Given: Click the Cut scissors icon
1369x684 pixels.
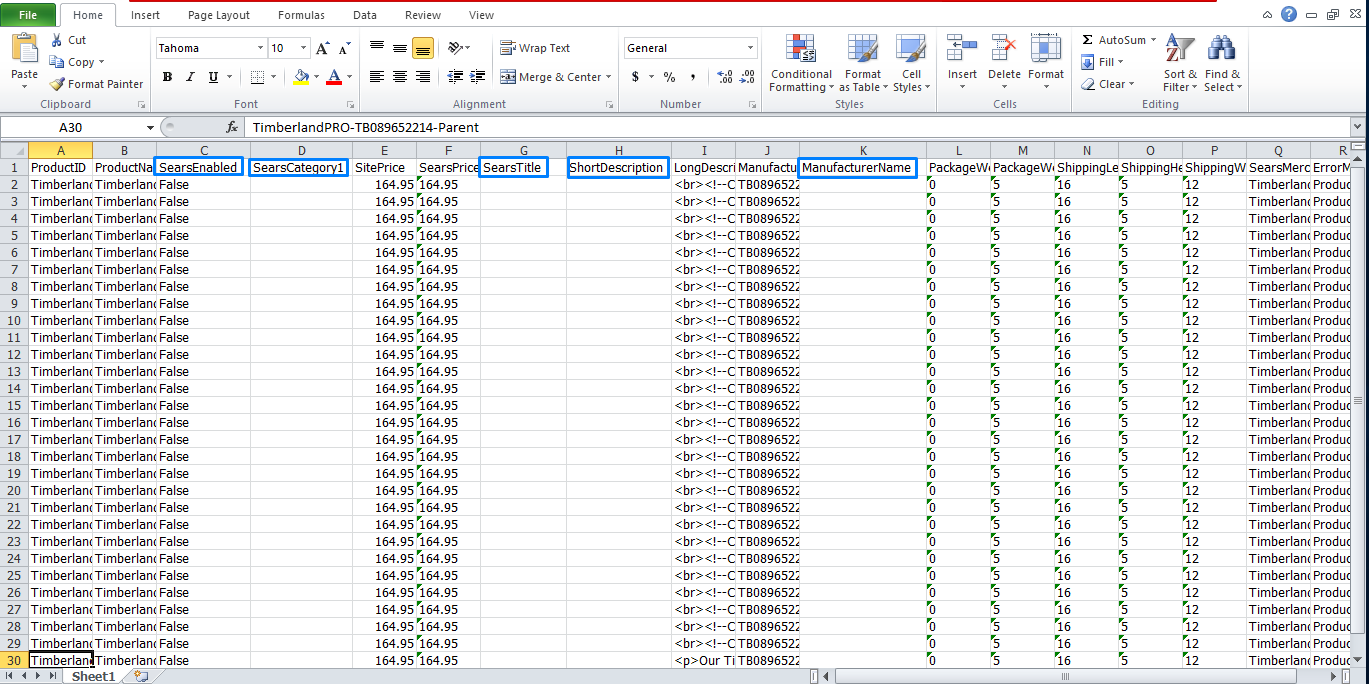Looking at the screenshot, I should [x=56, y=40].
